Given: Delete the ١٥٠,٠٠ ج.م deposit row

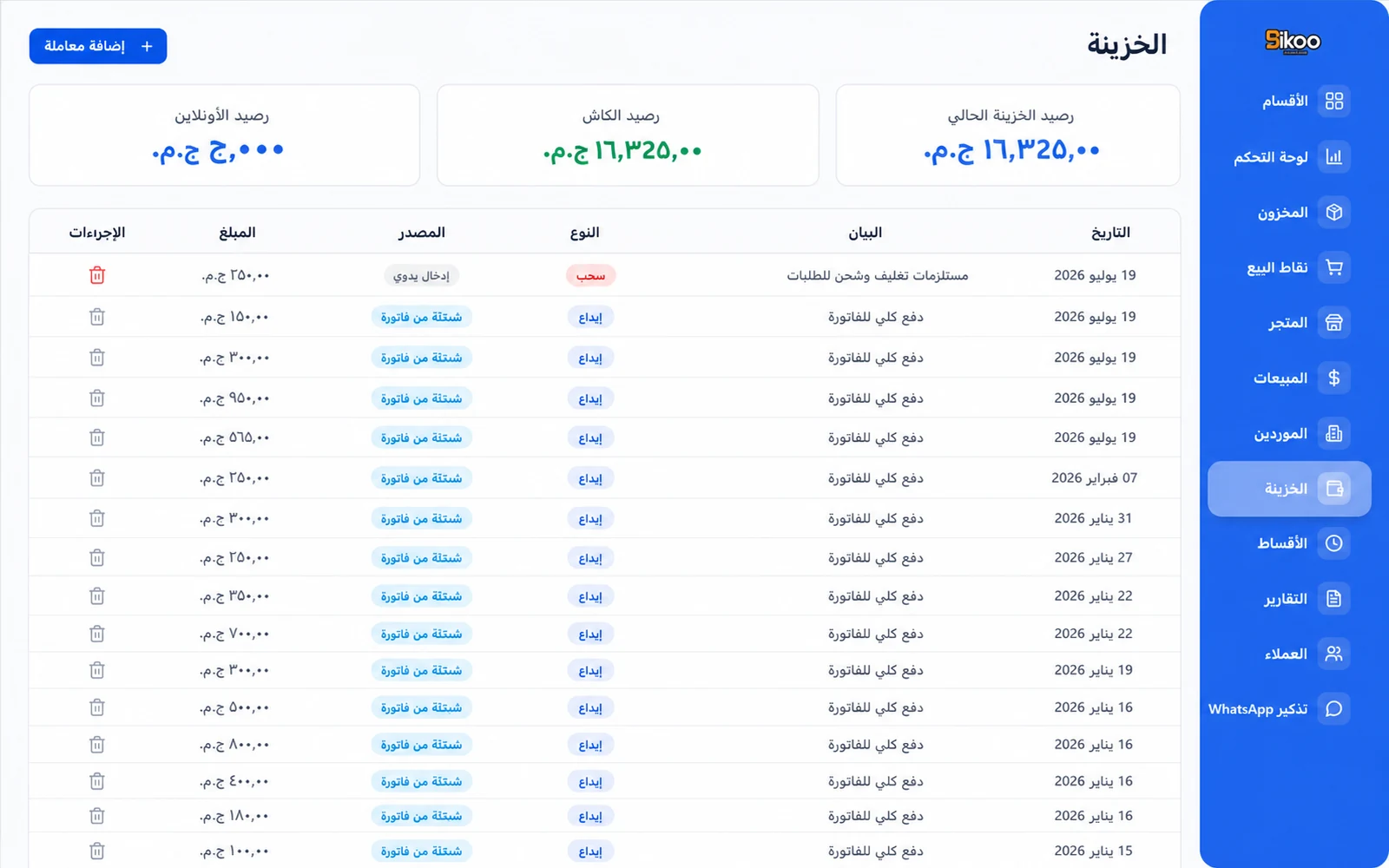Looking at the screenshot, I should point(97,317).
